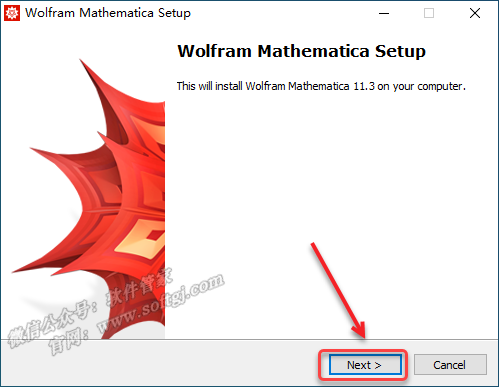Click the Mathematica icon in title bar
This screenshot has width=499, height=387.
click(x=12, y=13)
